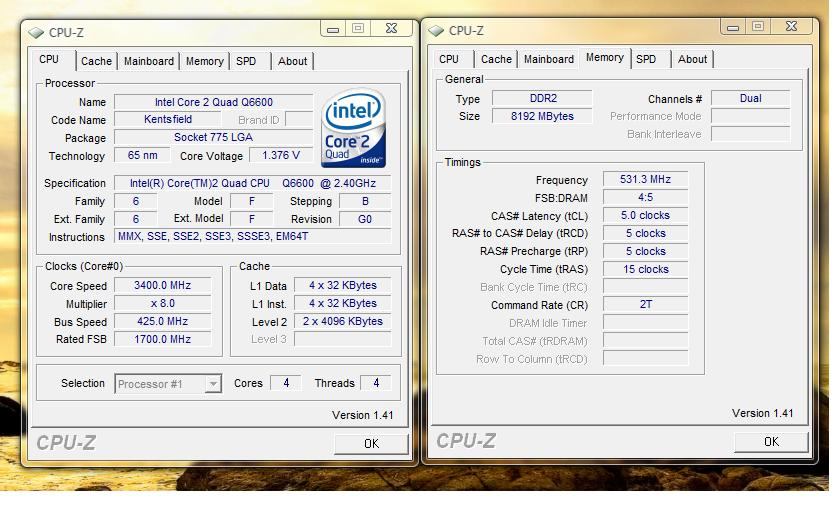Select Memory tab in right window
This screenshot has width=840, height=525.
(605, 57)
